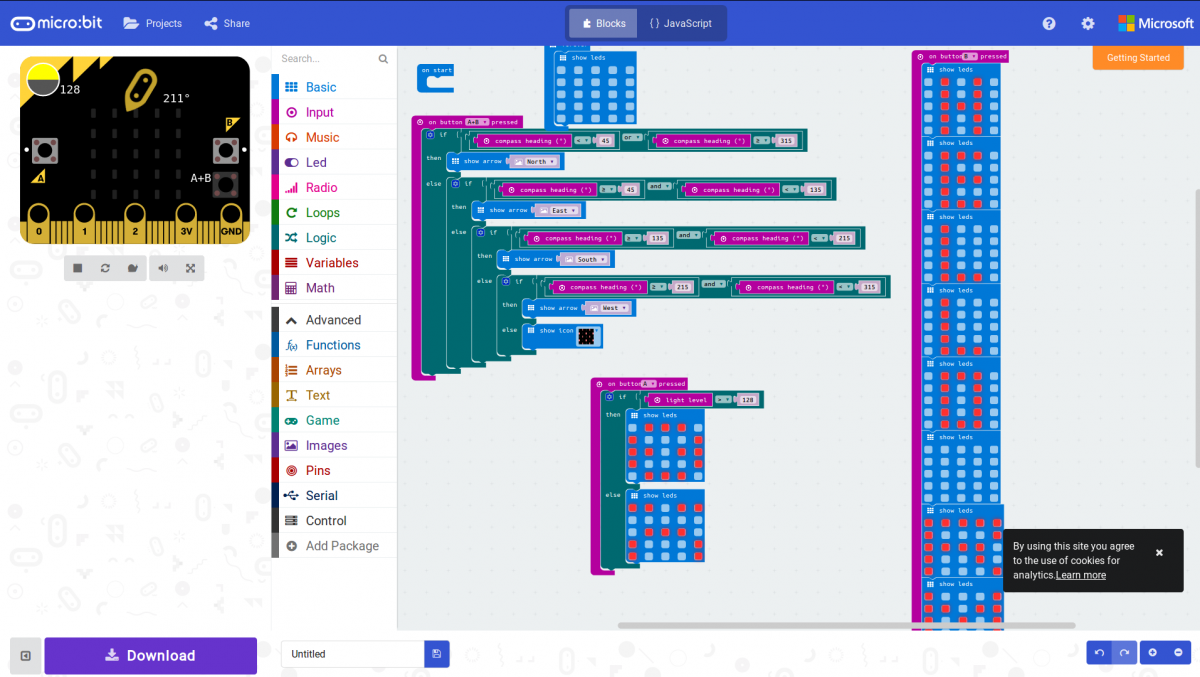Follow the Learn more cookie link
This screenshot has height=677, width=1200.
click(x=1081, y=575)
